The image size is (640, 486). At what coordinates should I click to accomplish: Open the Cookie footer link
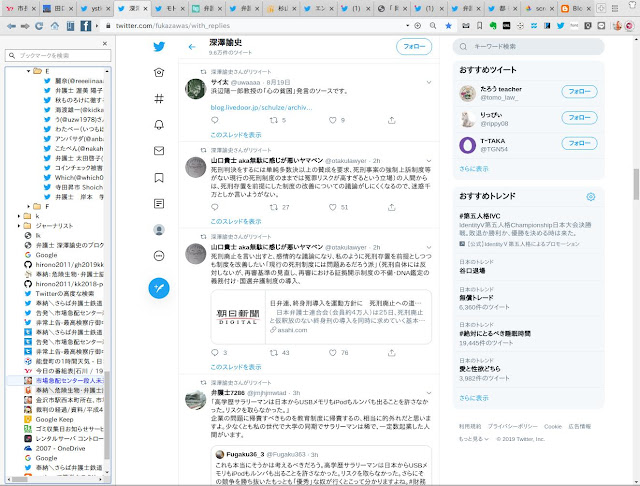click(553, 426)
